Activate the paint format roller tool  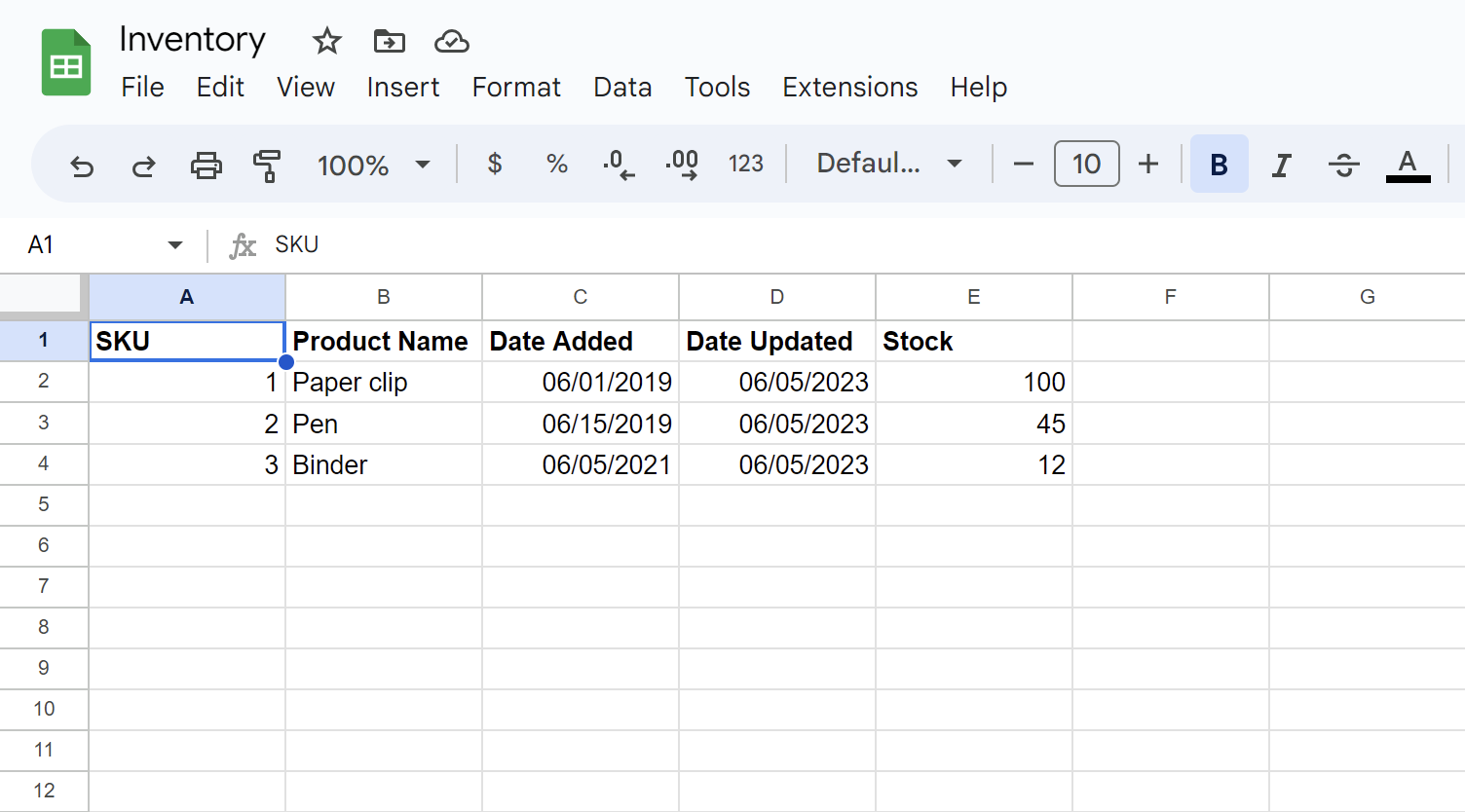click(x=266, y=166)
